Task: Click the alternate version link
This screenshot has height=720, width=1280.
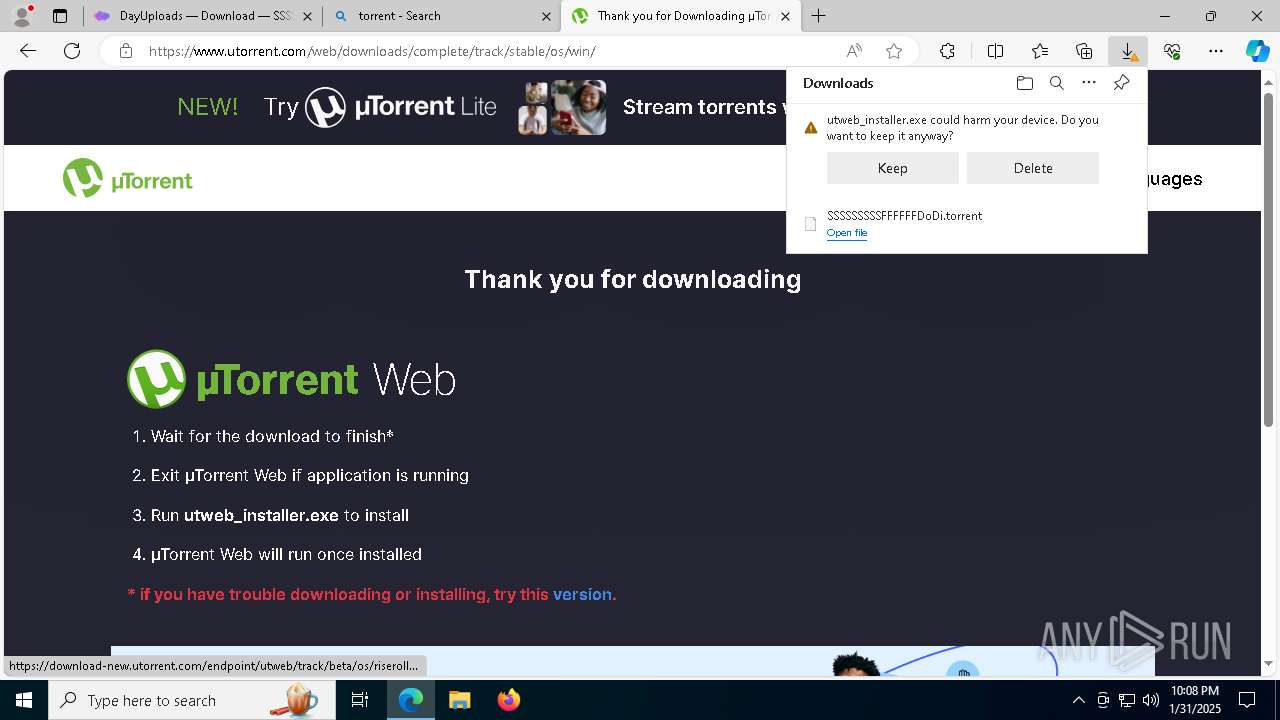Action: point(582,594)
